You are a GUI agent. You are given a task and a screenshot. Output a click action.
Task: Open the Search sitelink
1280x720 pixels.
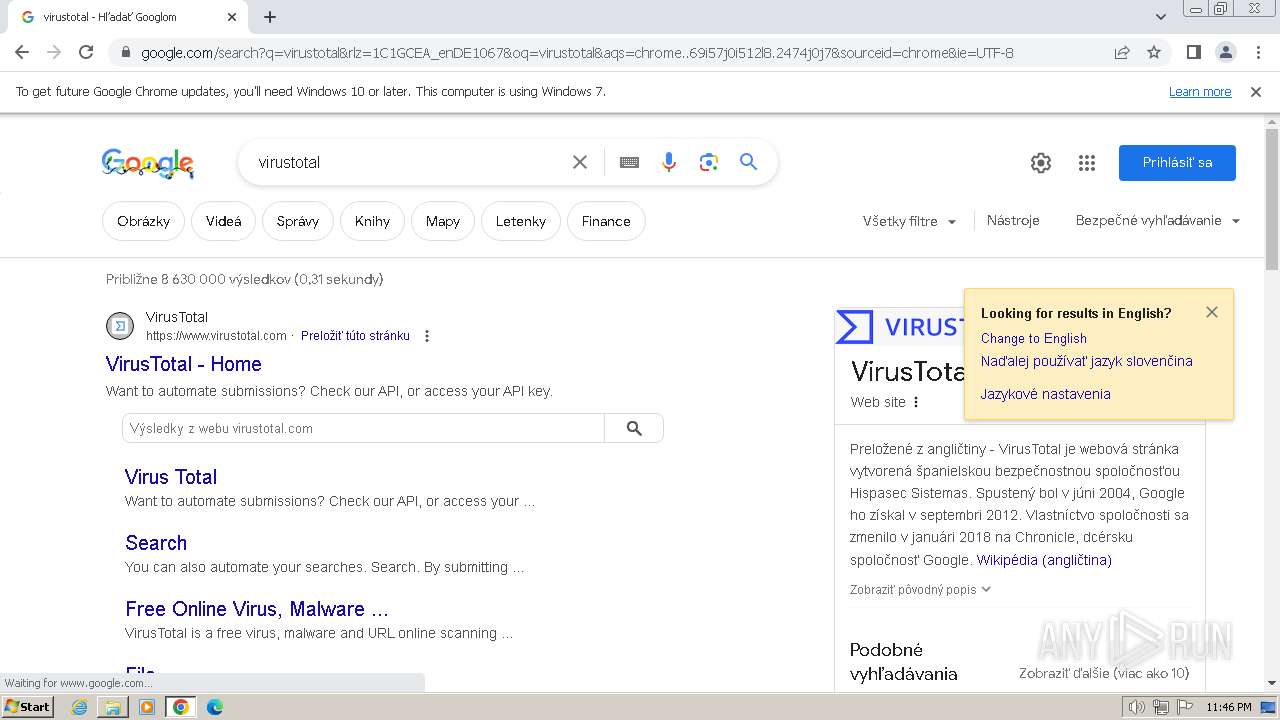tap(156, 543)
